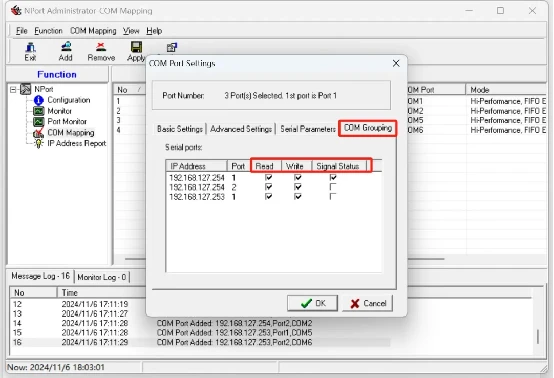Image resolution: width=554 pixels, height=378 pixels.
Task: Click the Signal Status column header
Action: tap(339, 166)
